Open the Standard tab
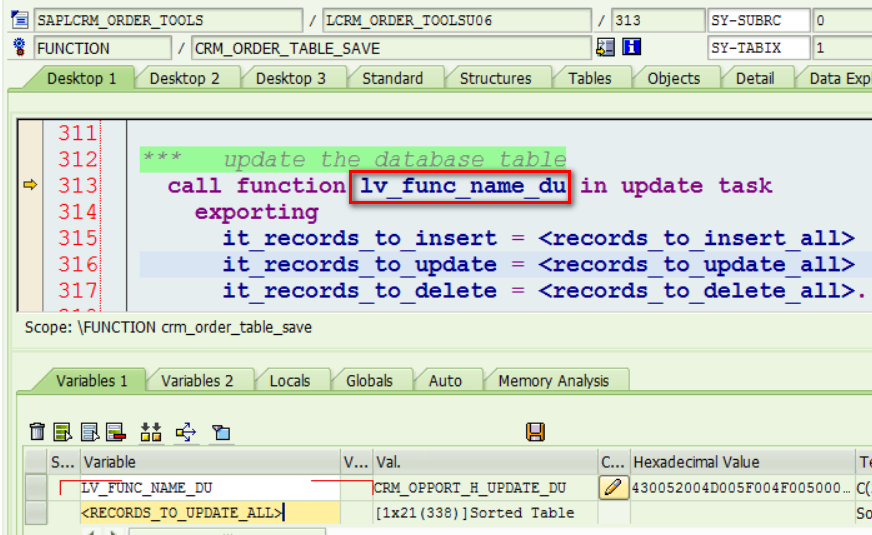The image size is (872, 535). (x=393, y=78)
